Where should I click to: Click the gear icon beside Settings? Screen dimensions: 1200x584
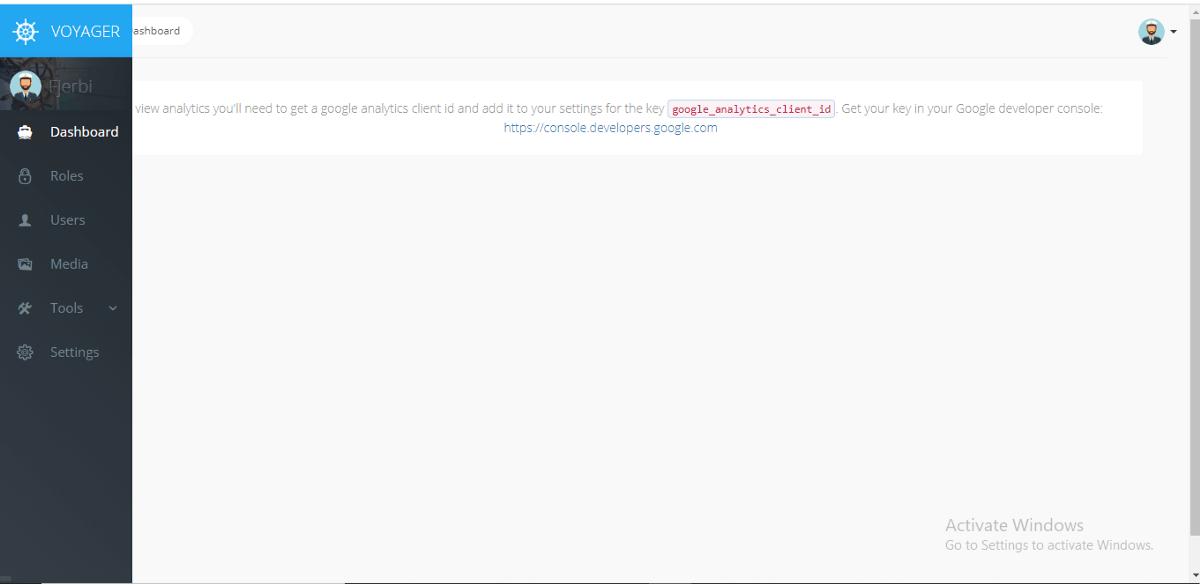24,351
